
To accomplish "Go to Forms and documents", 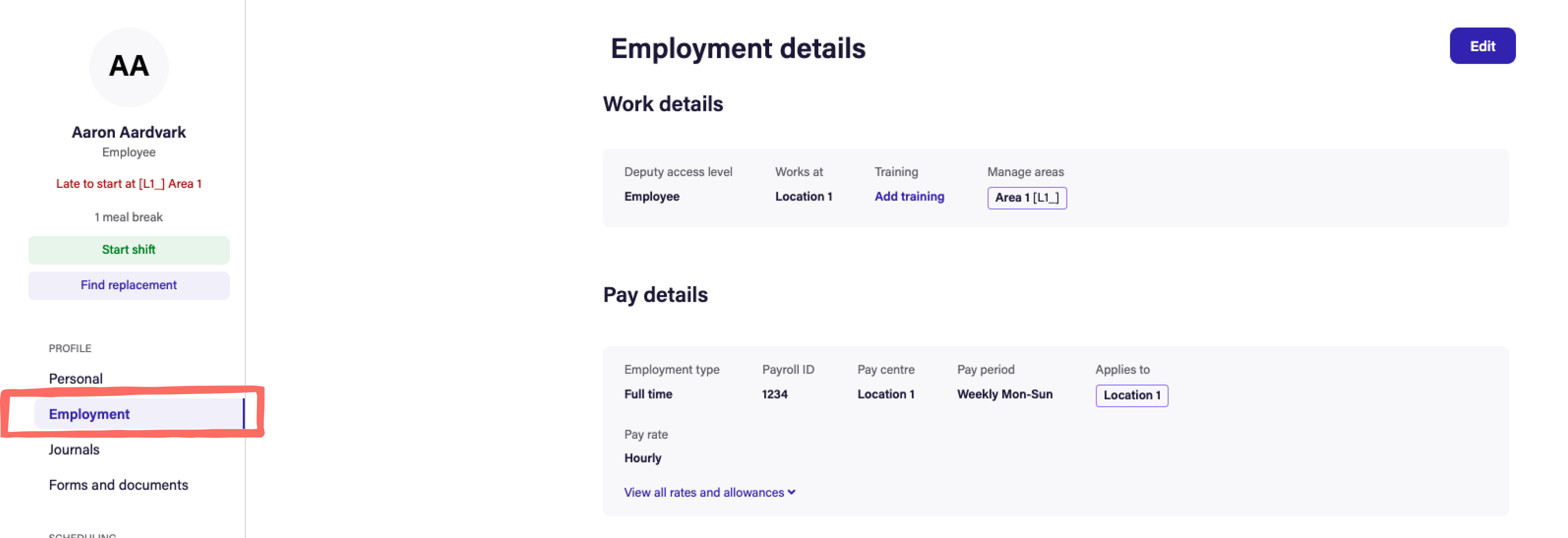I will click(x=118, y=484).
